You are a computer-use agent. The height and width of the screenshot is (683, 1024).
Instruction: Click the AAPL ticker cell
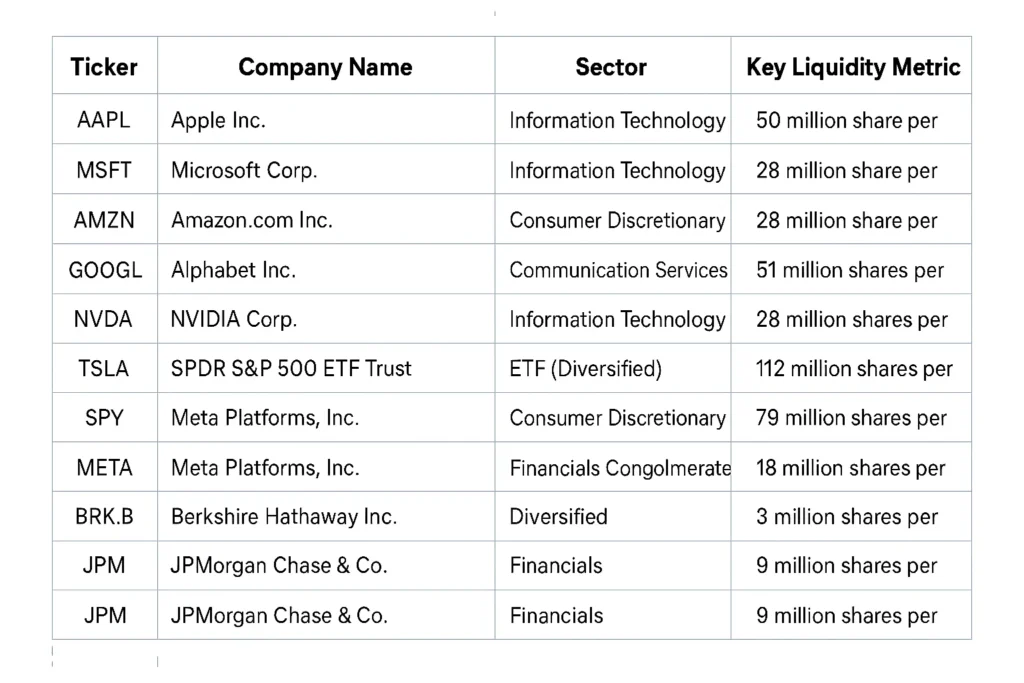pyautogui.click(x=104, y=121)
